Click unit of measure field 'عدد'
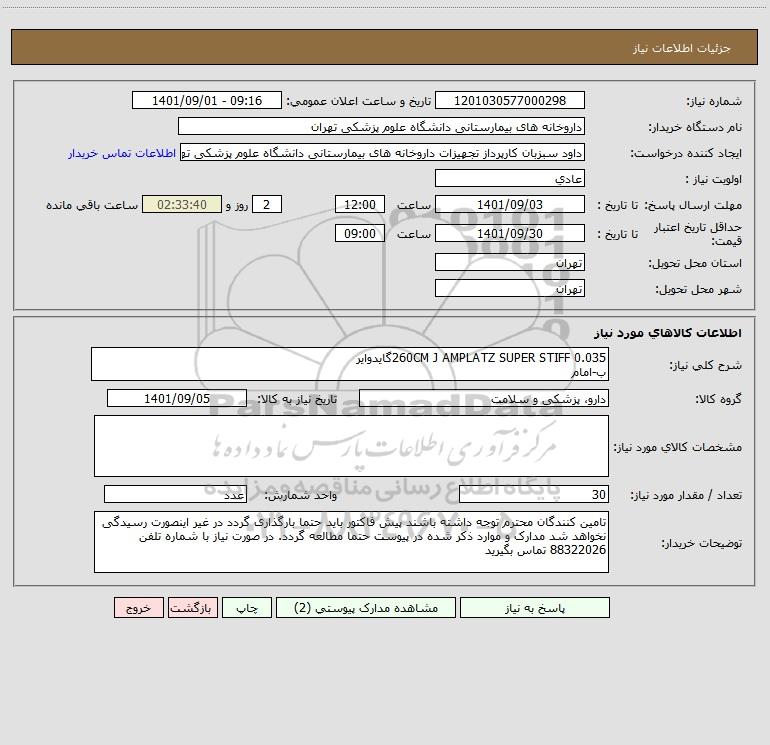Viewport: 770px width, 745px height. [x=175, y=494]
